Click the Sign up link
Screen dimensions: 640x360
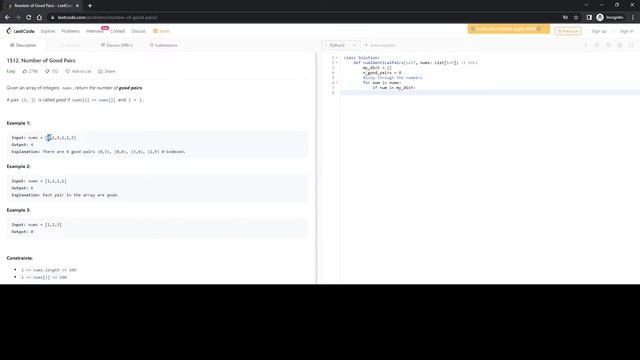pos(599,31)
